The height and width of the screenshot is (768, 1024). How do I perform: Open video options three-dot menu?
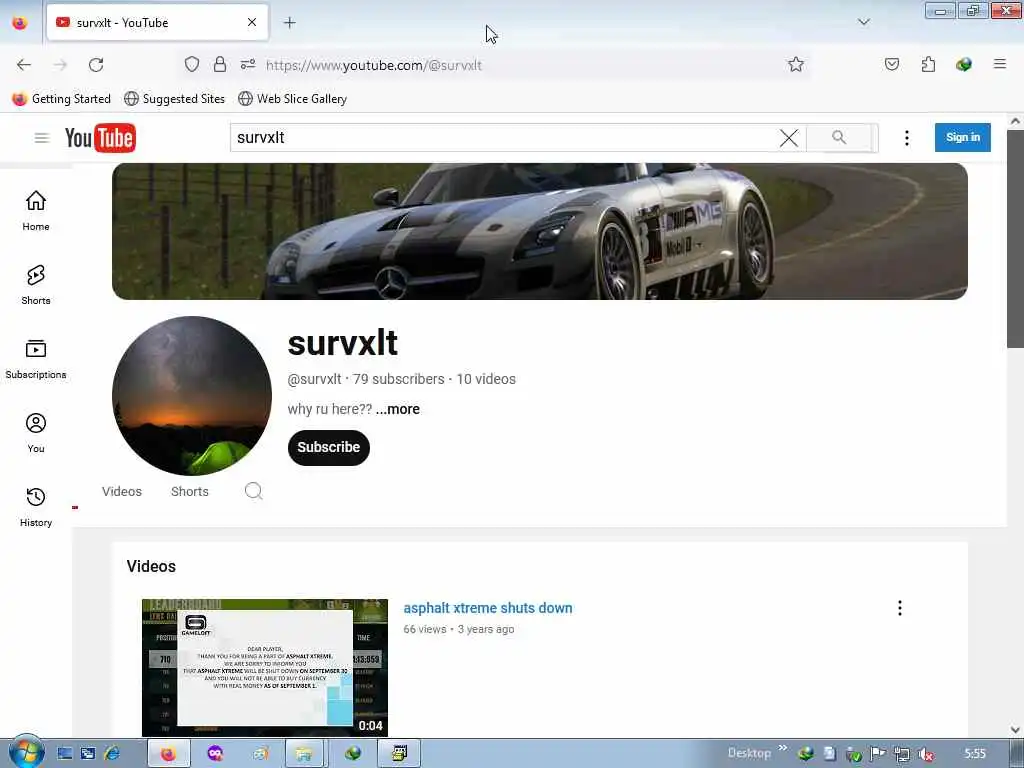tap(899, 608)
